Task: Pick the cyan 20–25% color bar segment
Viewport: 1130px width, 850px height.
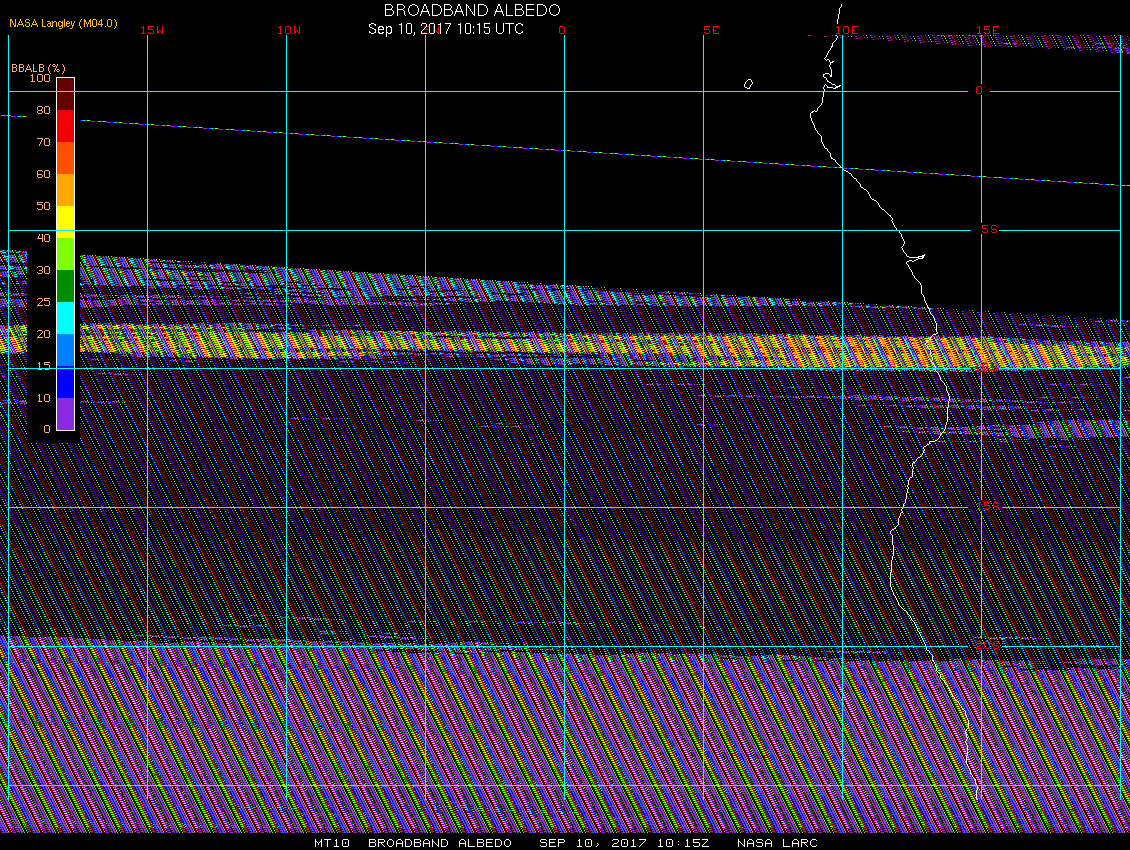Action: tap(65, 318)
